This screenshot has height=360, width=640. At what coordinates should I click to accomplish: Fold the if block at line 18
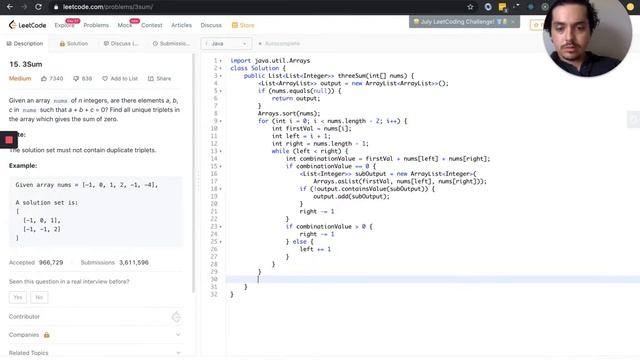[x=221, y=189]
